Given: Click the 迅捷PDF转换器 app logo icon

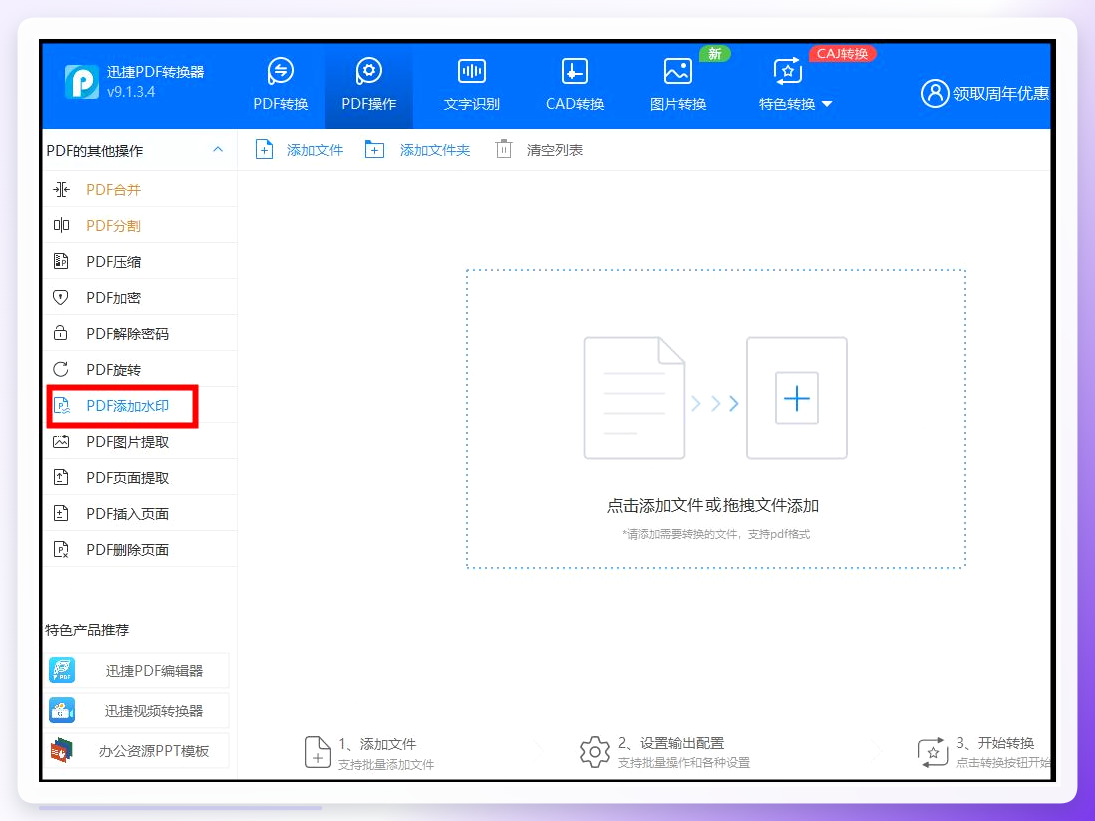Looking at the screenshot, I should [82, 82].
